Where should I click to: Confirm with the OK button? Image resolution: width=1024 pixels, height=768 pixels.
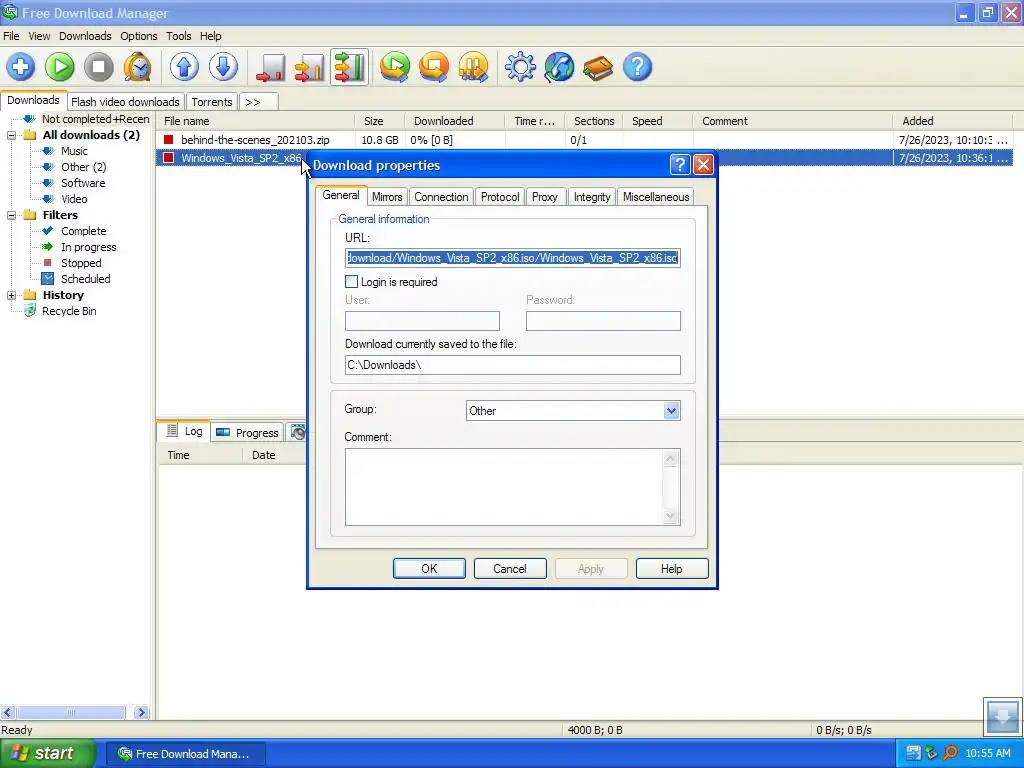(429, 569)
